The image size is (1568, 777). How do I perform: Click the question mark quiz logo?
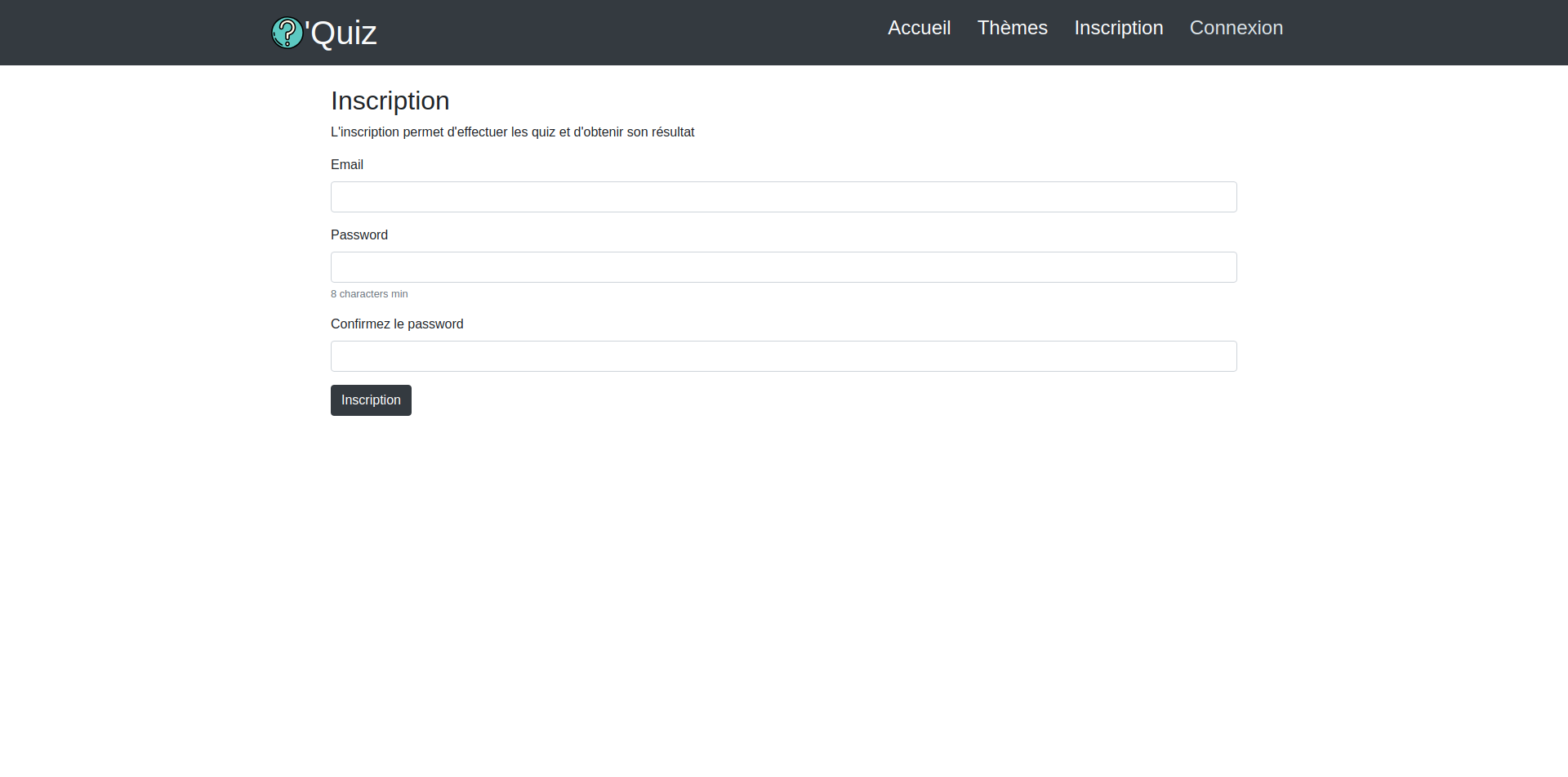tap(287, 33)
